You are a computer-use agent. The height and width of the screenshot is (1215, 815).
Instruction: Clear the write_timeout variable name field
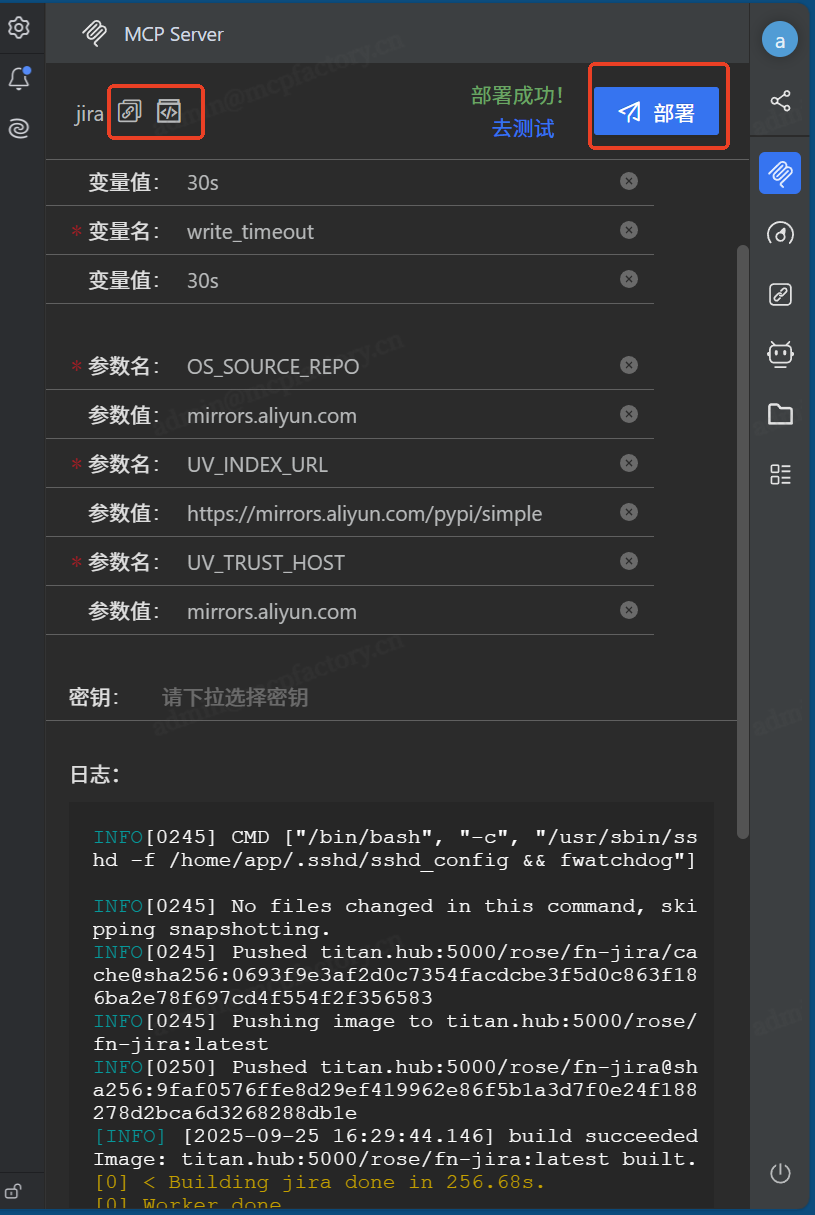coord(628,230)
